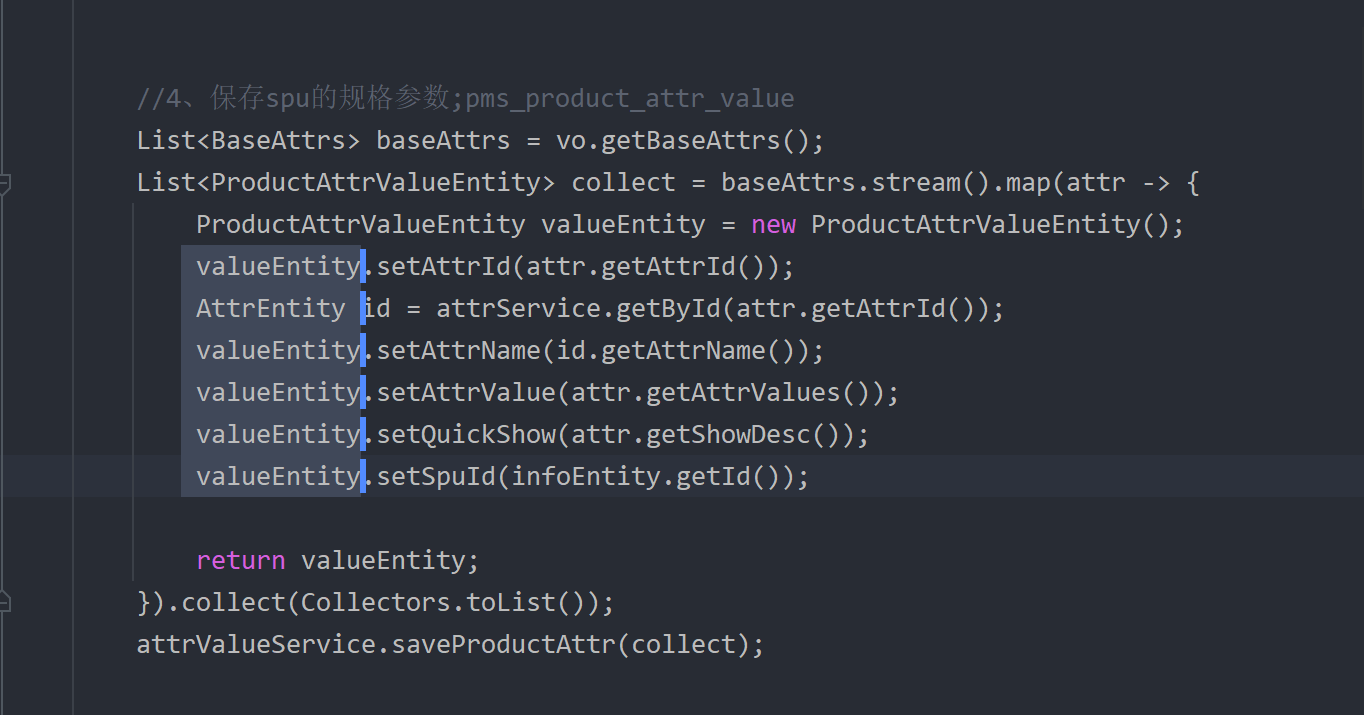1364x715 pixels.
Task: Click 'setAttrValue' method name
Action: tap(466, 392)
